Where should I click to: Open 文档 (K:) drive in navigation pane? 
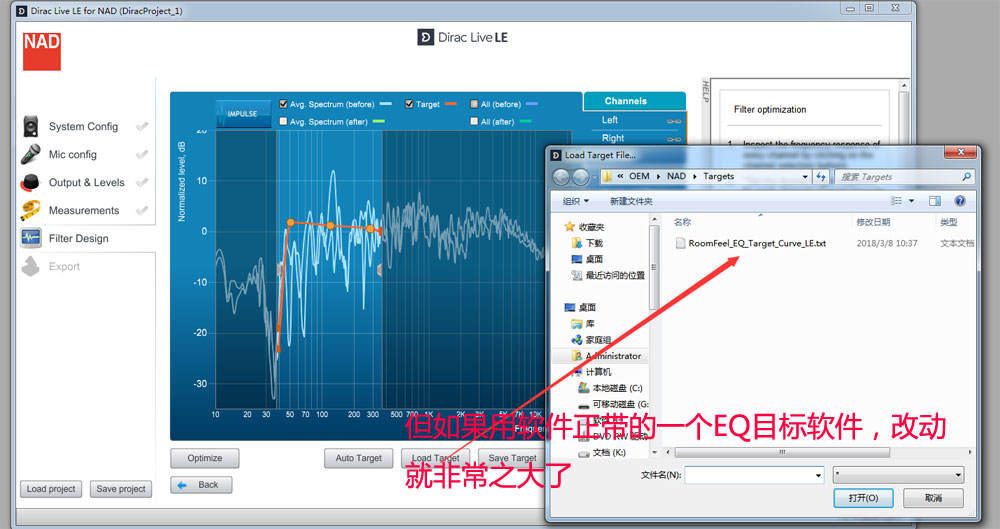click(x=602, y=452)
